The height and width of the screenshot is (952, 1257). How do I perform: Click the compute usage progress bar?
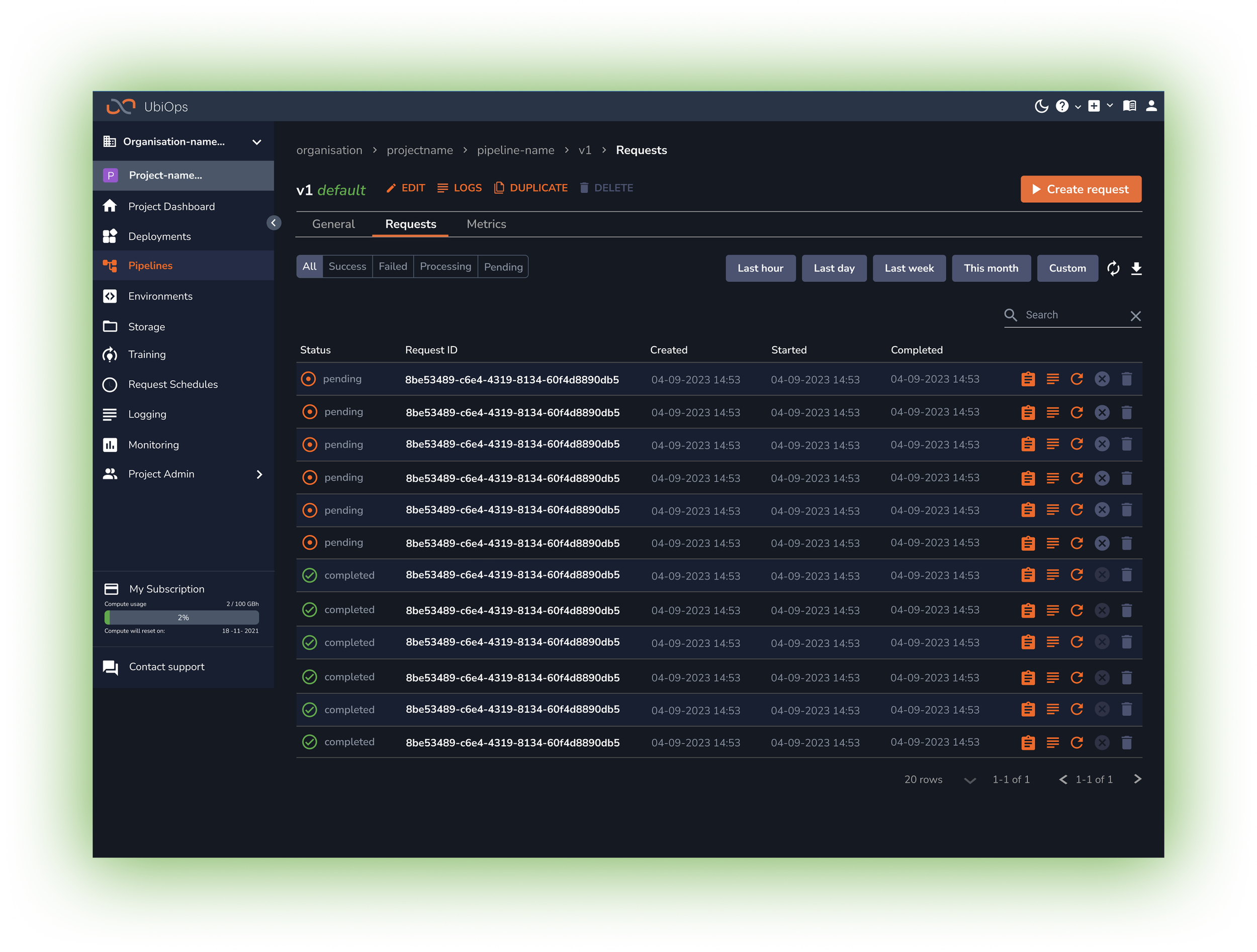(182, 617)
